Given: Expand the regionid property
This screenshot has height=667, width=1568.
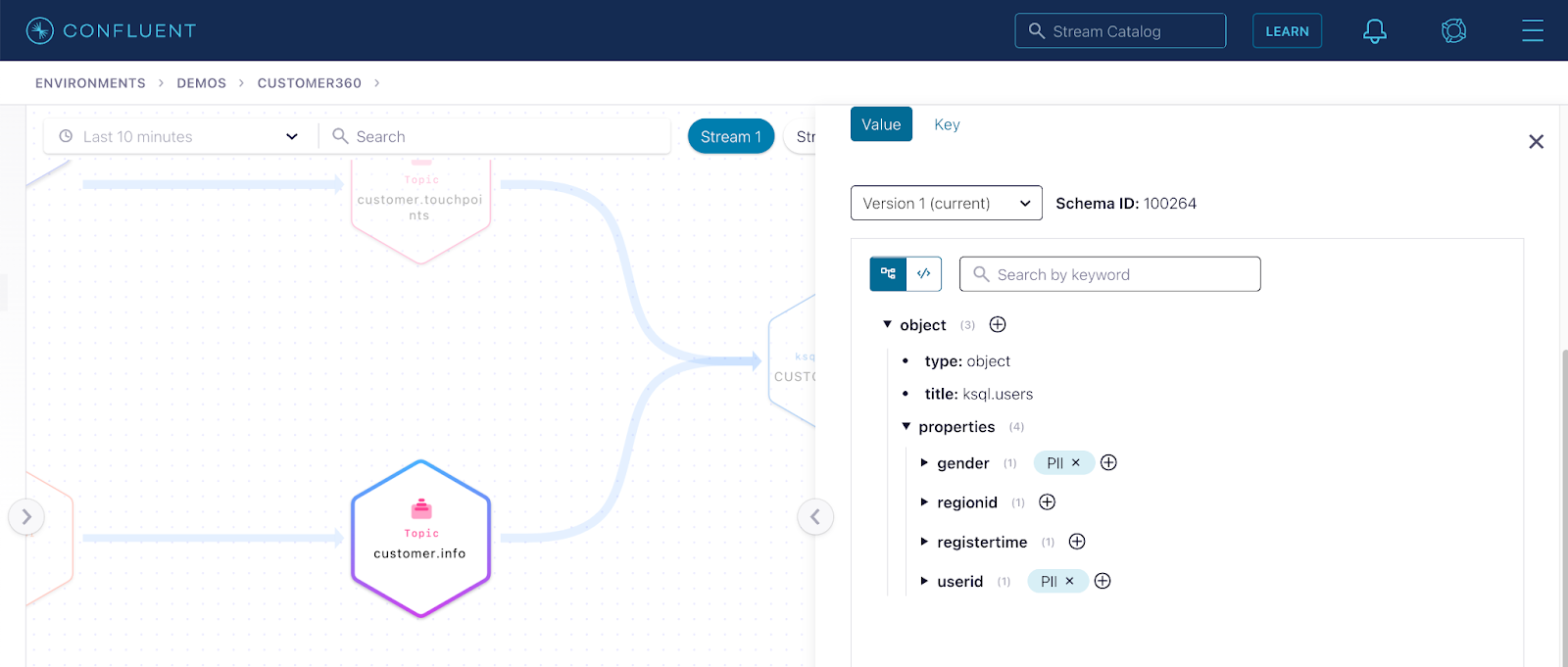Looking at the screenshot, I should pos(924,501).
